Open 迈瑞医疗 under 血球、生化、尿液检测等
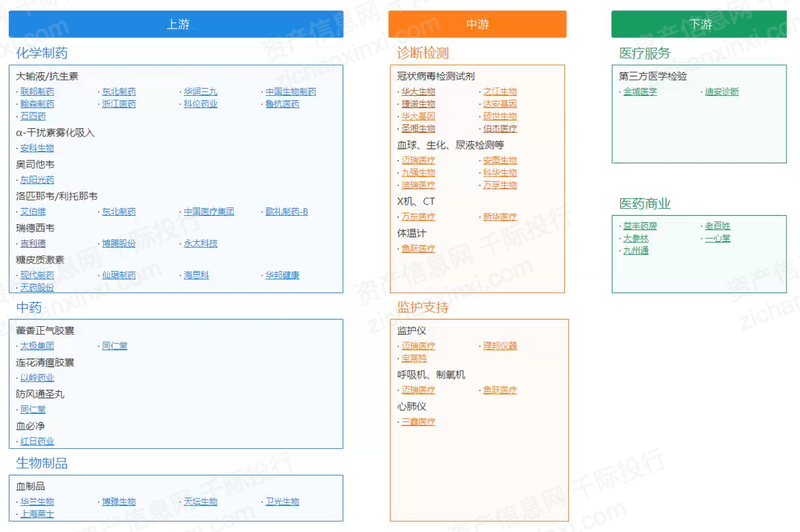This screenshot has width=800, height=532. (x=418, y=160)
